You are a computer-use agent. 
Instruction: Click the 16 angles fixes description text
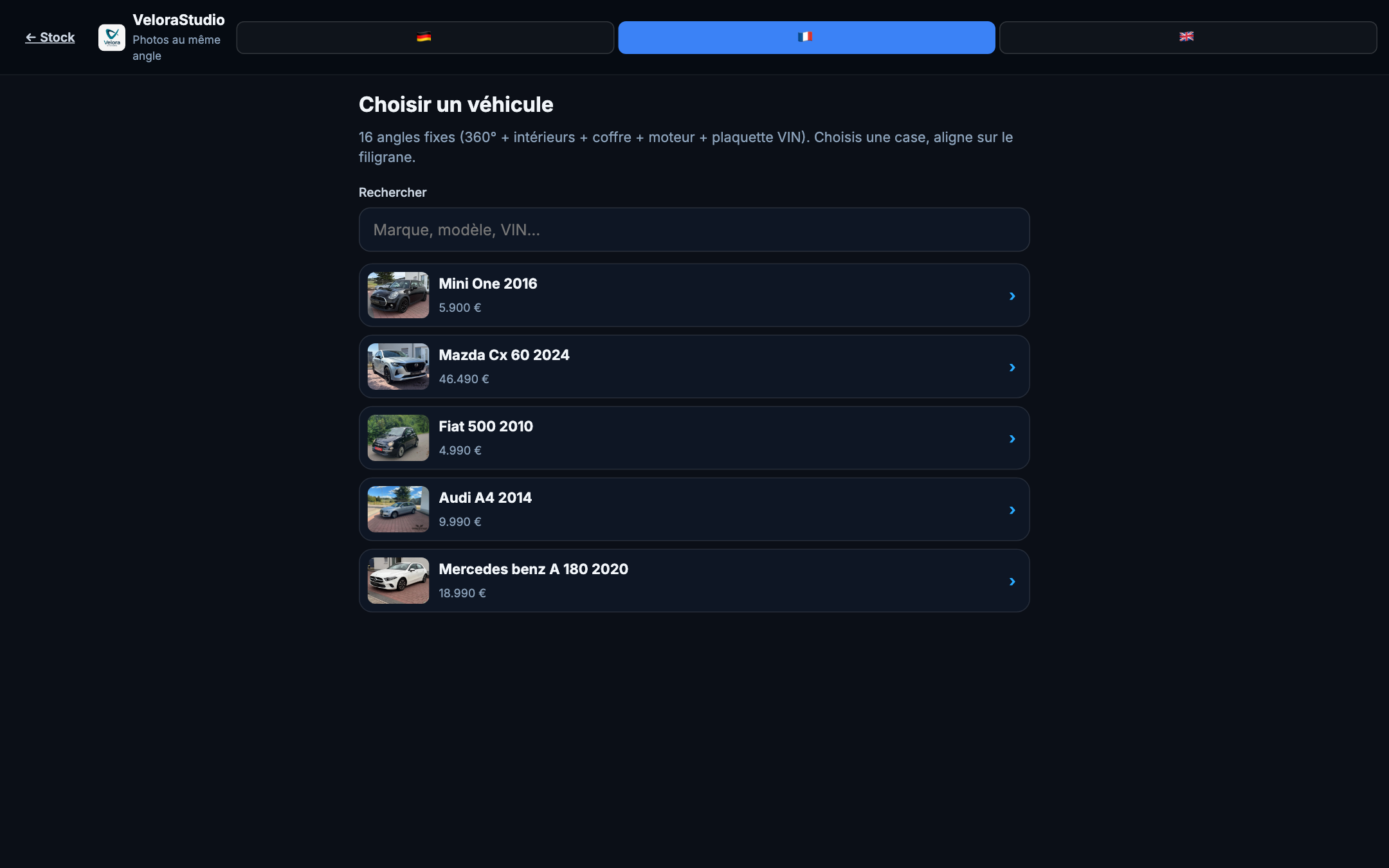coord(686,147)
